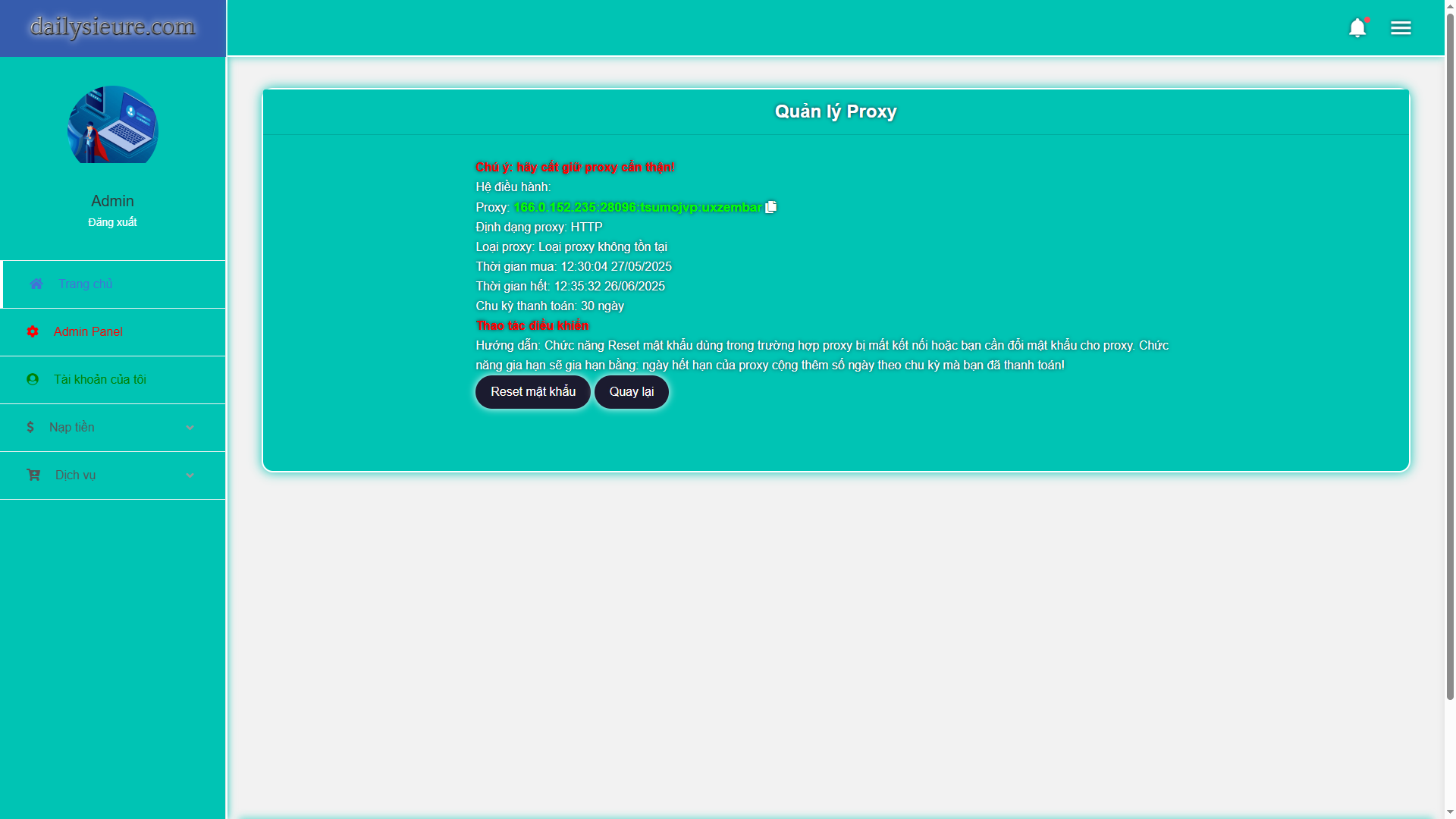
Task: Click the Admin profile avatar
Action: 113,125
